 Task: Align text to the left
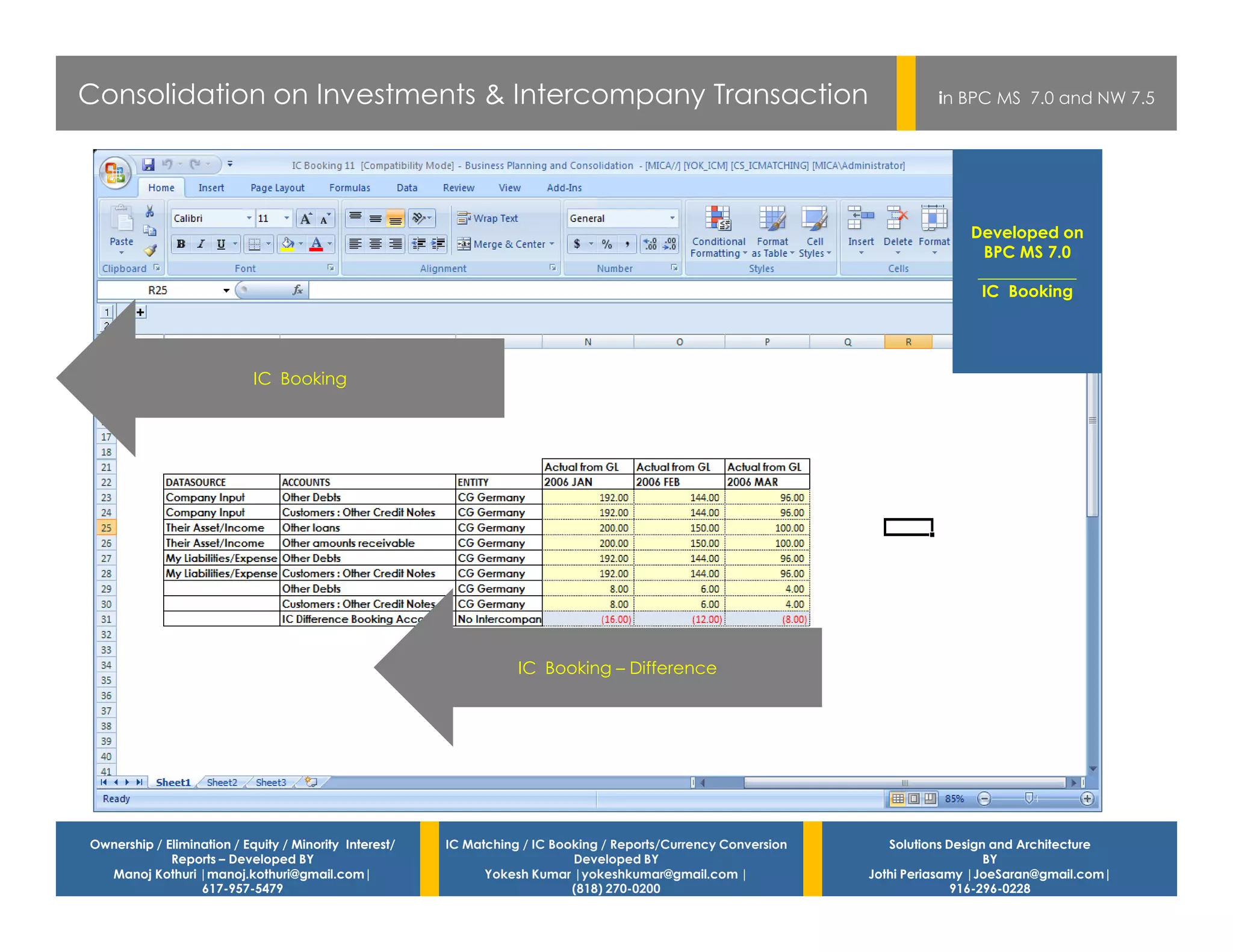pos(356,244)
